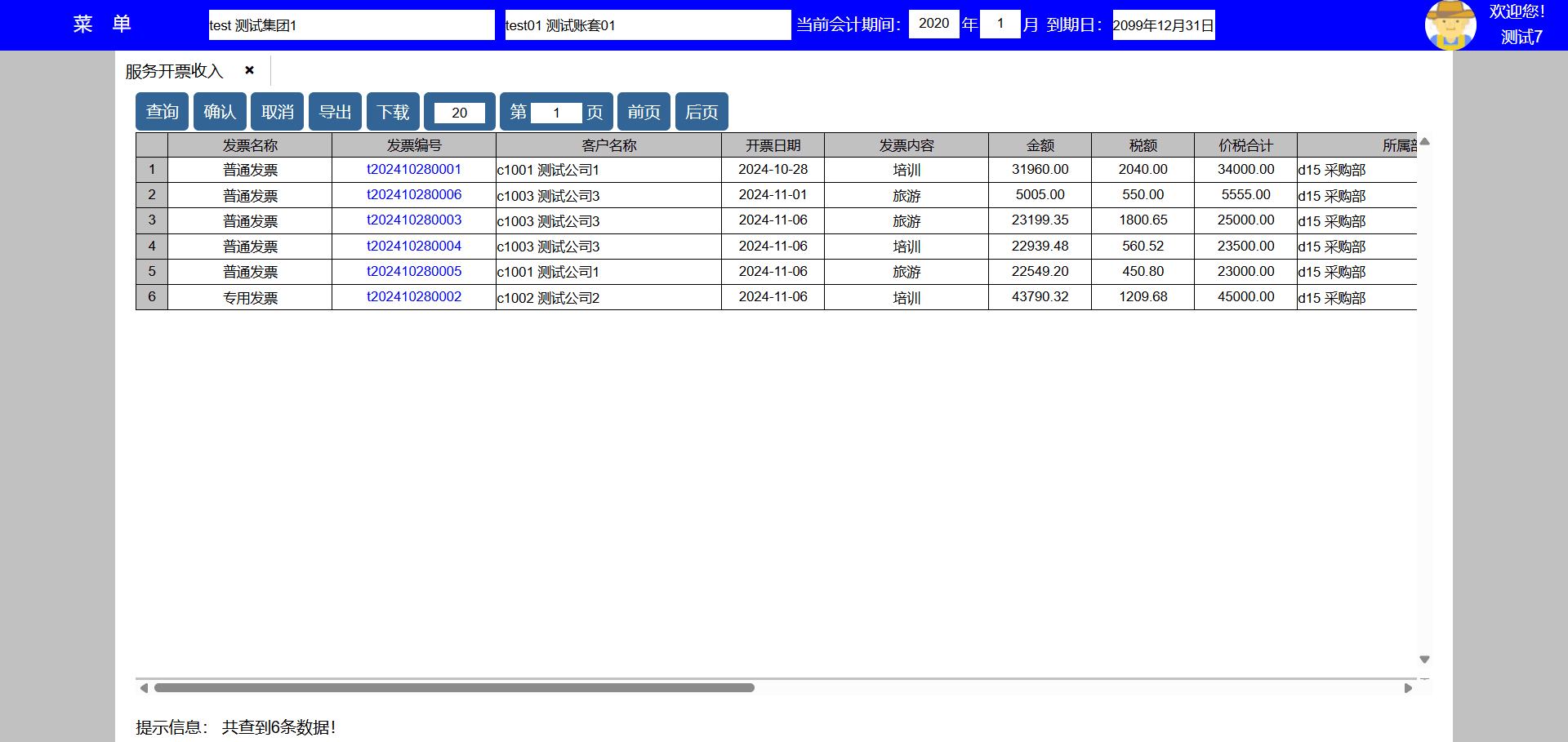Click the scroll down arrow
This screenshot has width=1568, height=742.
1424,659
